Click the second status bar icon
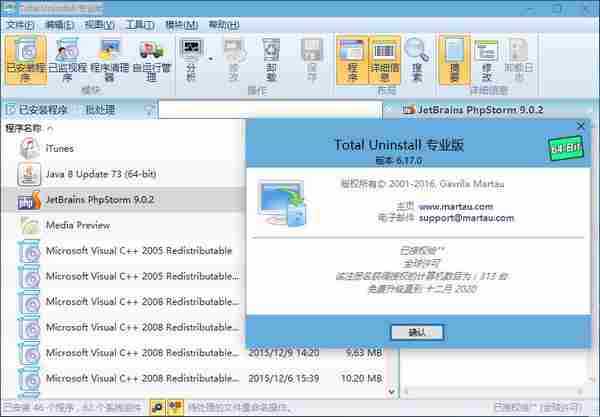Image resolution: width=600 pixels, height=417 pixels. coord(175,407)
